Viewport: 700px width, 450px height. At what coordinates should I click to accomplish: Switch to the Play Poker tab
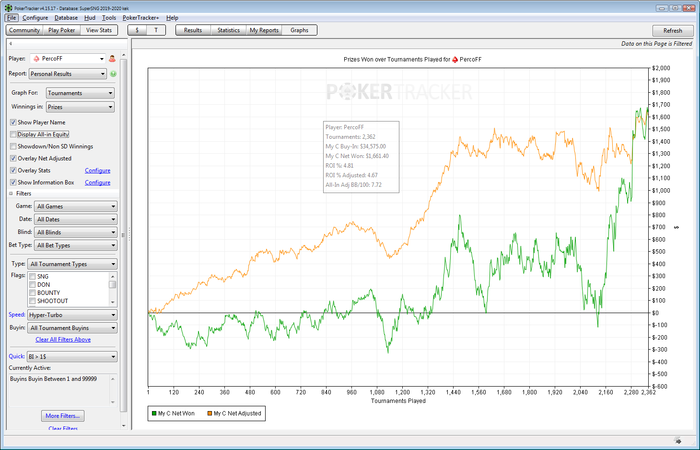click(62, 30)
